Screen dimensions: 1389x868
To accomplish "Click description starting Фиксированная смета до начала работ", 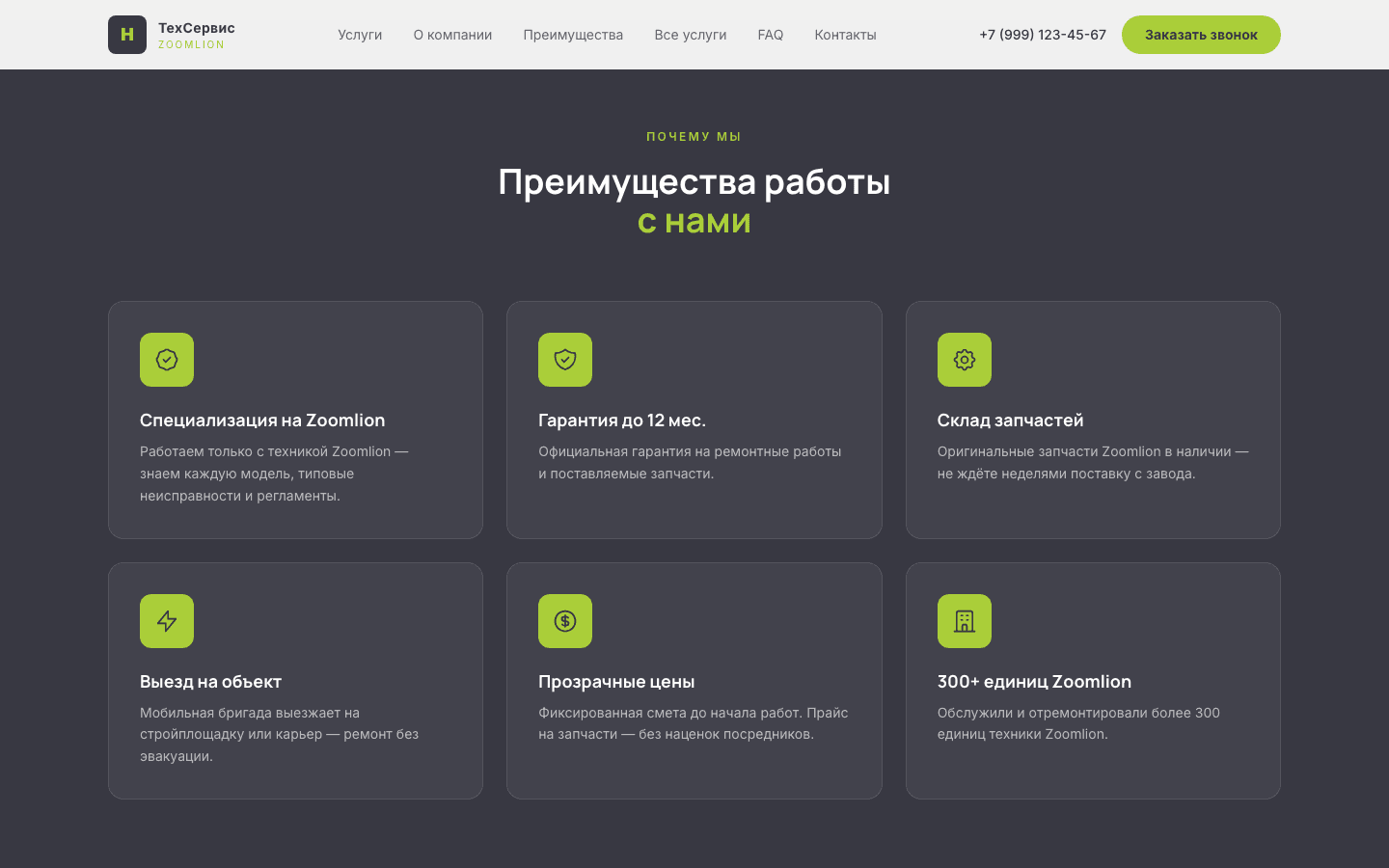I will (x=694, y=723).
